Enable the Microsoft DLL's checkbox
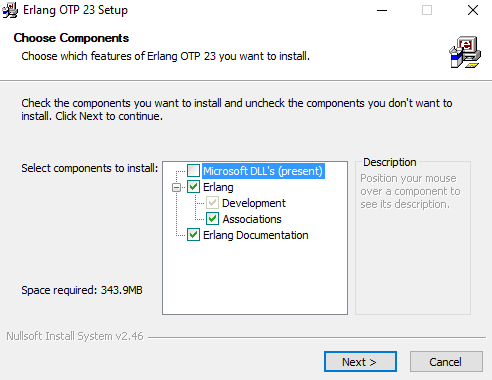 [x=193, y=171]
